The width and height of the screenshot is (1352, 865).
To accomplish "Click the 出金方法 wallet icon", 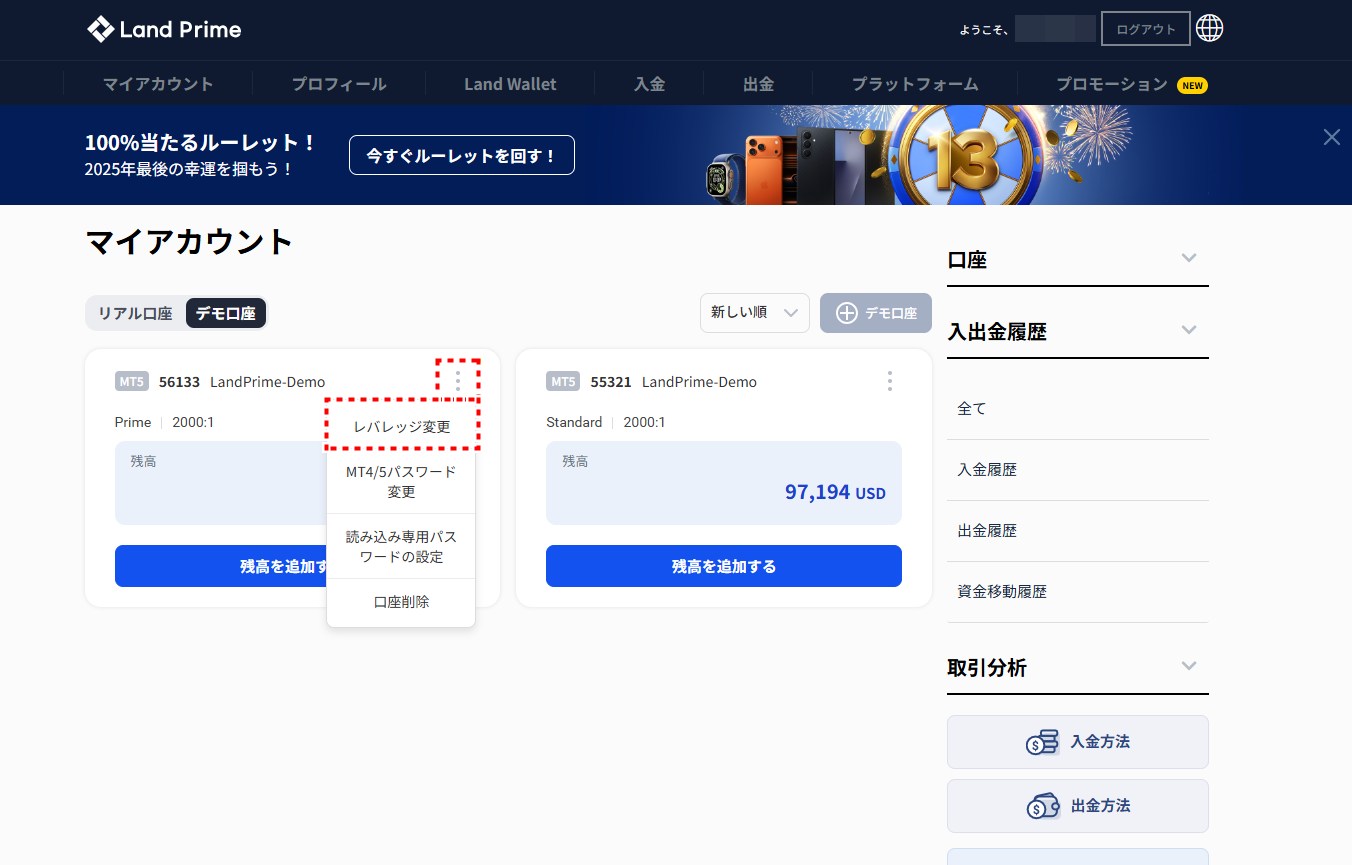I will coord(1042,806).
